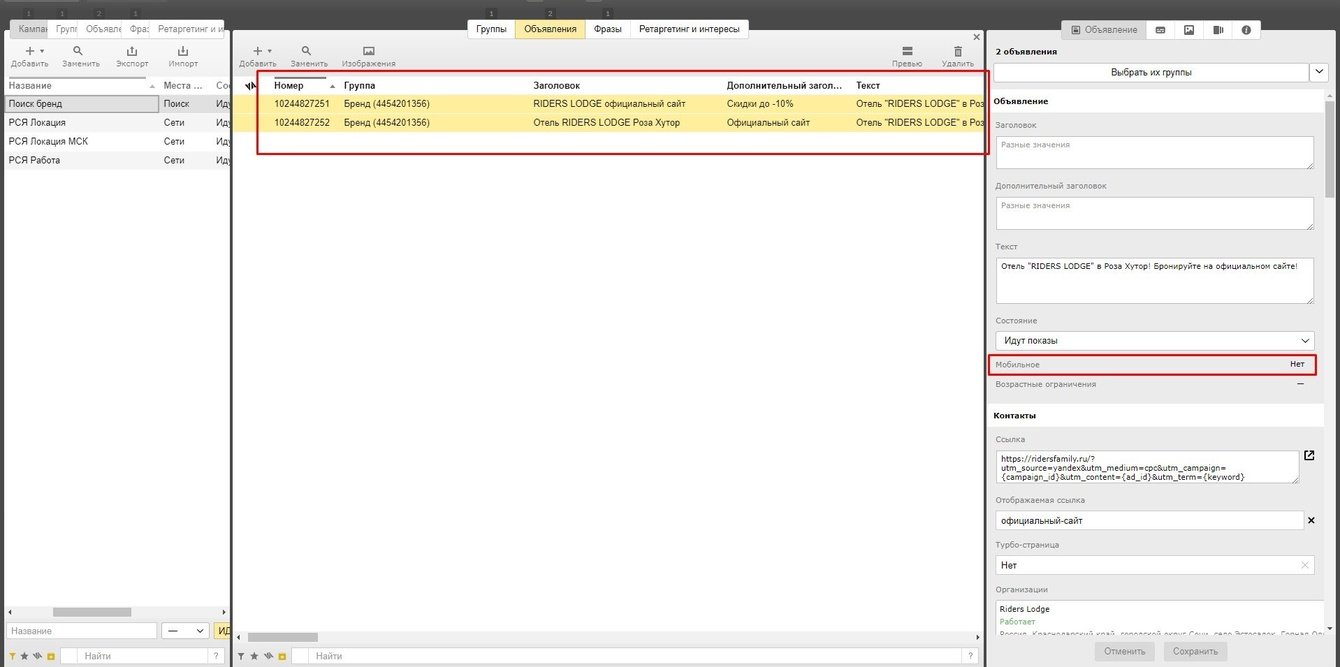Click star filter icon under ads list
The image size is (1340, 667).
pos(255,656)
